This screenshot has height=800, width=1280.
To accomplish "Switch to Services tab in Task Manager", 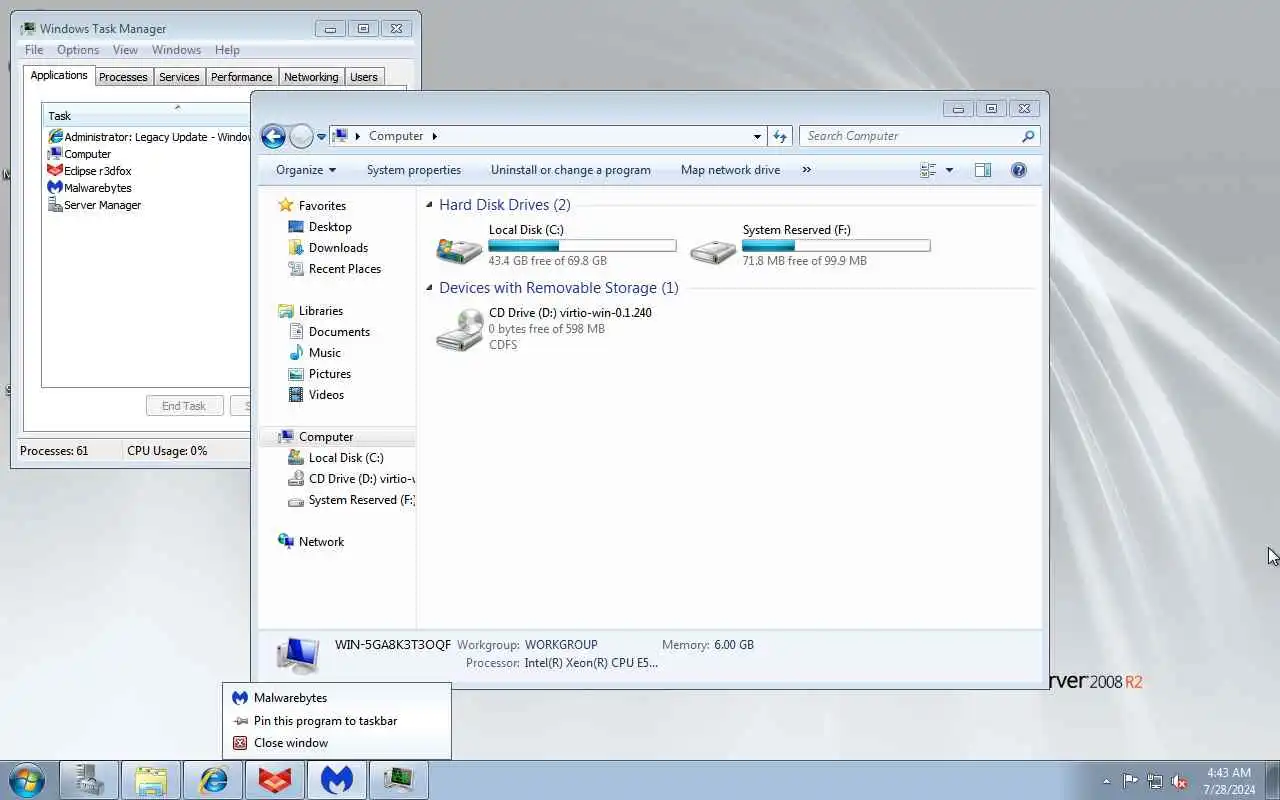I will coord(179,77).
